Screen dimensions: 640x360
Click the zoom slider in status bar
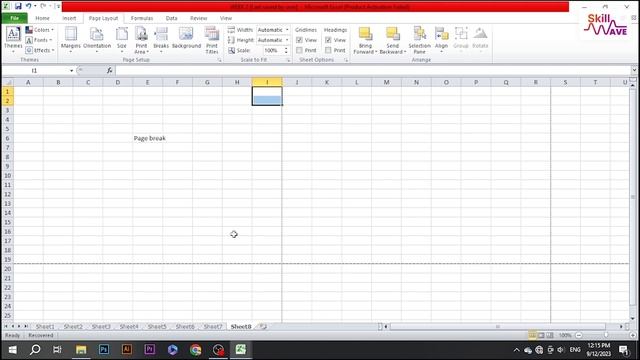(606, 335)
